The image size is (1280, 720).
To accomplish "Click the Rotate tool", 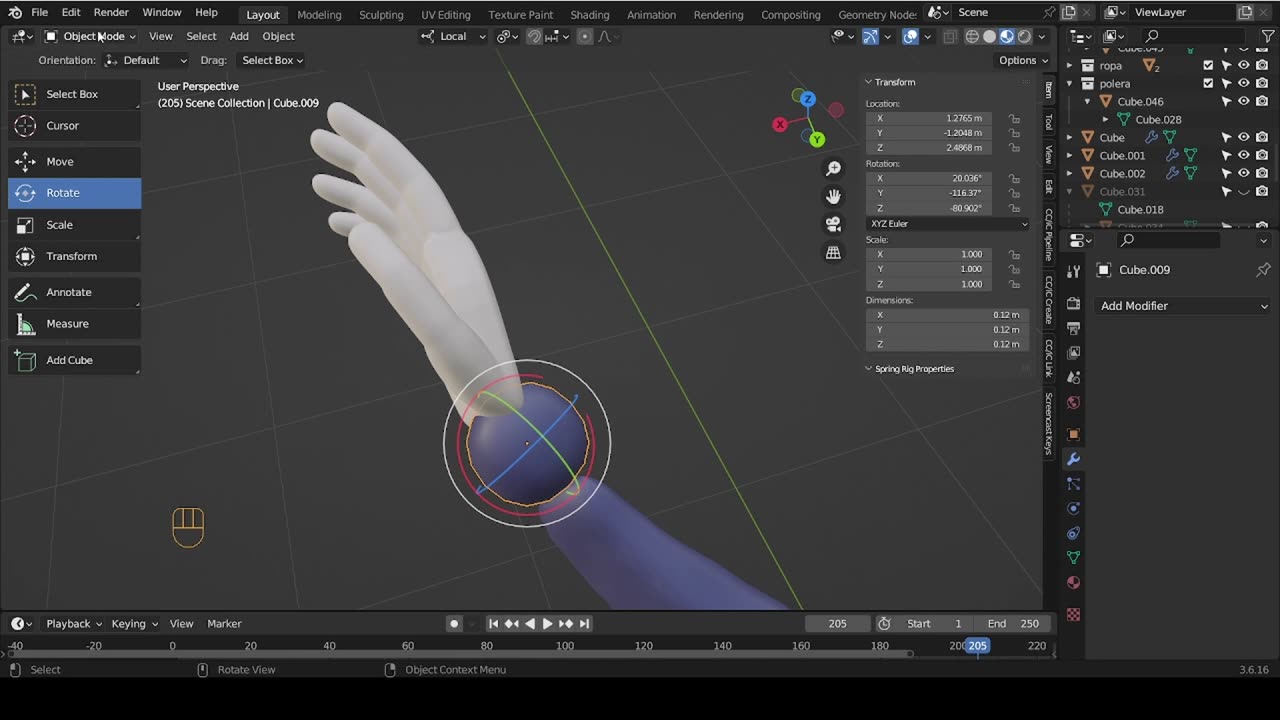I will tap(74, 193).
